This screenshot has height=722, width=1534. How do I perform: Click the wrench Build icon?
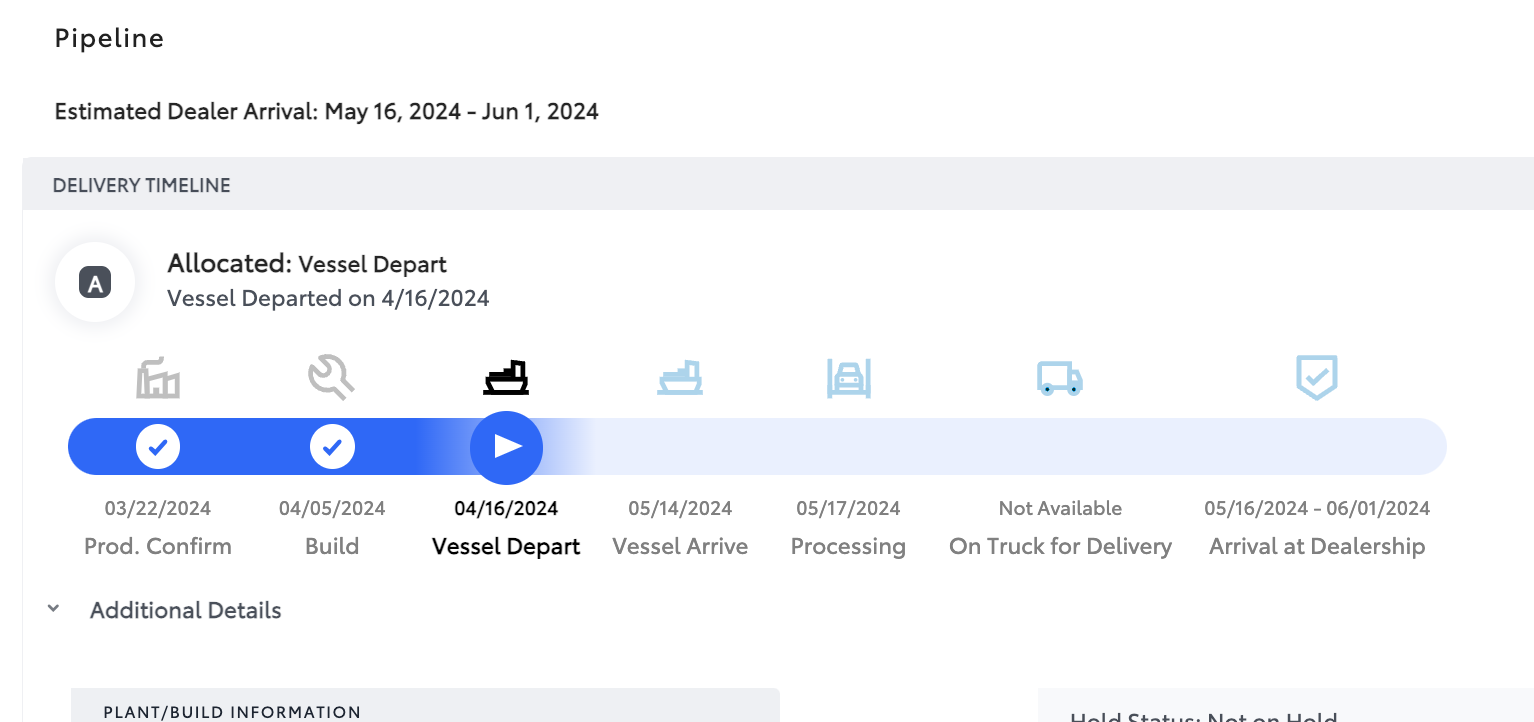coord(331,379)
